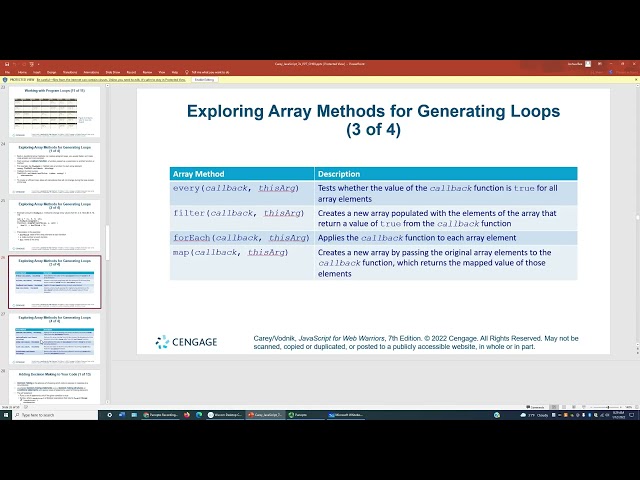This screenshot has height=480, width=640.
Task: Open the Slide Show ribbon tab
Action: click(x=113, y=72)
